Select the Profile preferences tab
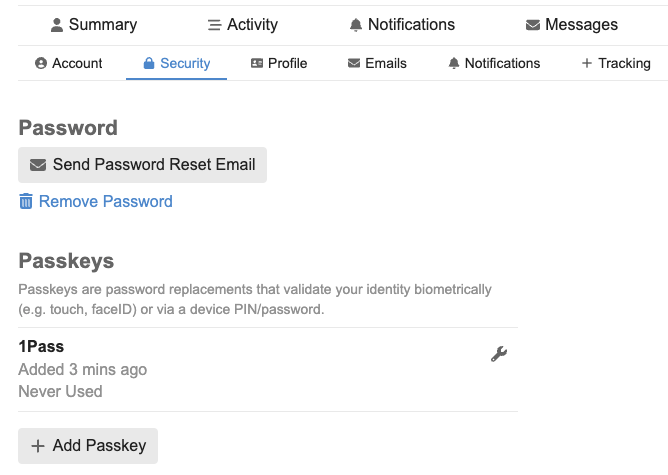668x475 pixels. [x=278, y=63]
